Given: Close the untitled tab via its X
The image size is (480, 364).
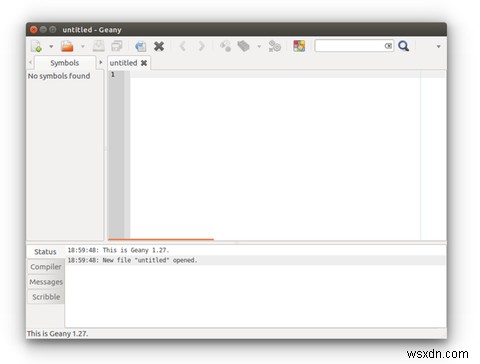Looking at the screenshot, I should coord(144,63).
